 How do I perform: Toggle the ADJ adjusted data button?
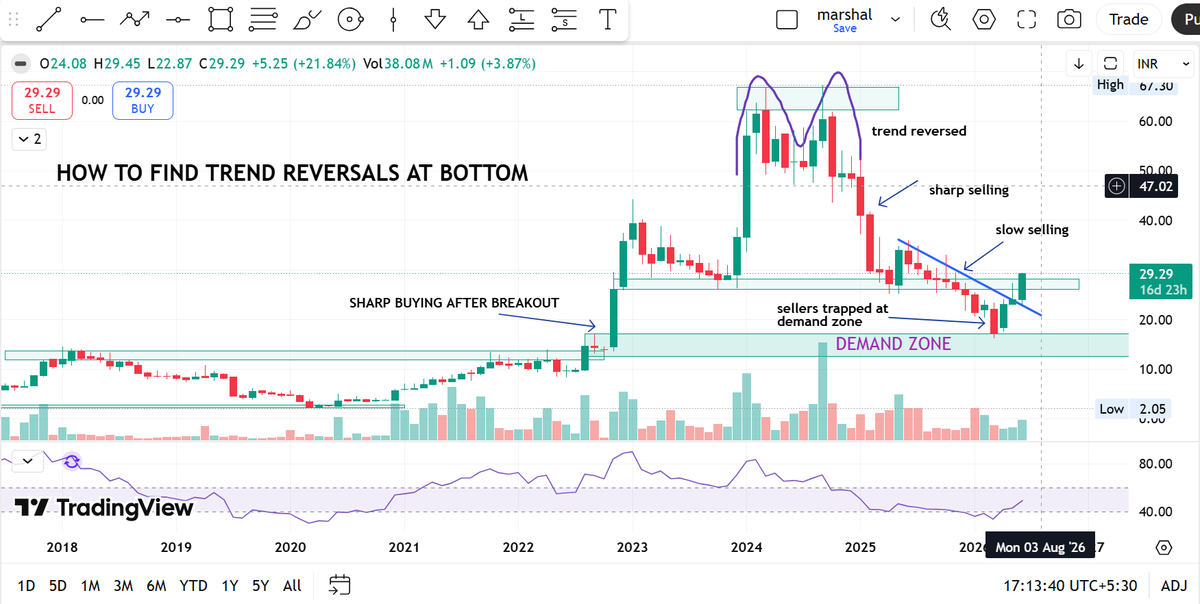point(1173,584)
